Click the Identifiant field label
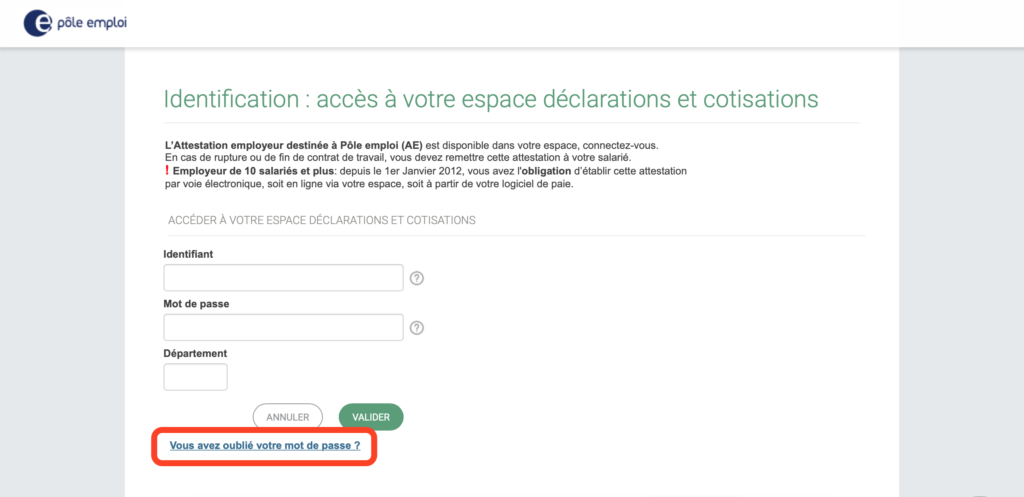 [x=188, y=254]
